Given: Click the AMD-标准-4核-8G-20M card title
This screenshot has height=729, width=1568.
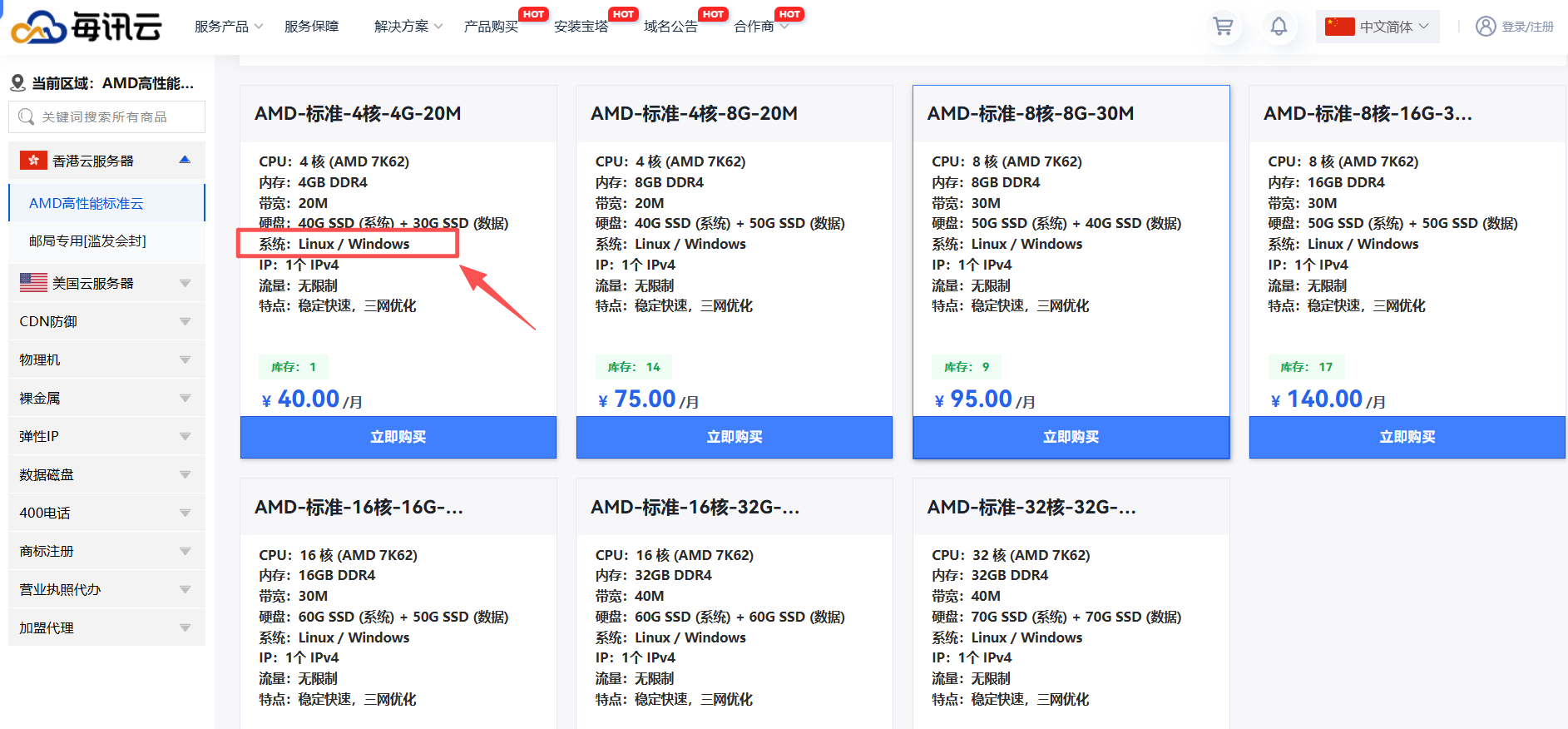Looking at the screenshot, I should tap(694, 113).
